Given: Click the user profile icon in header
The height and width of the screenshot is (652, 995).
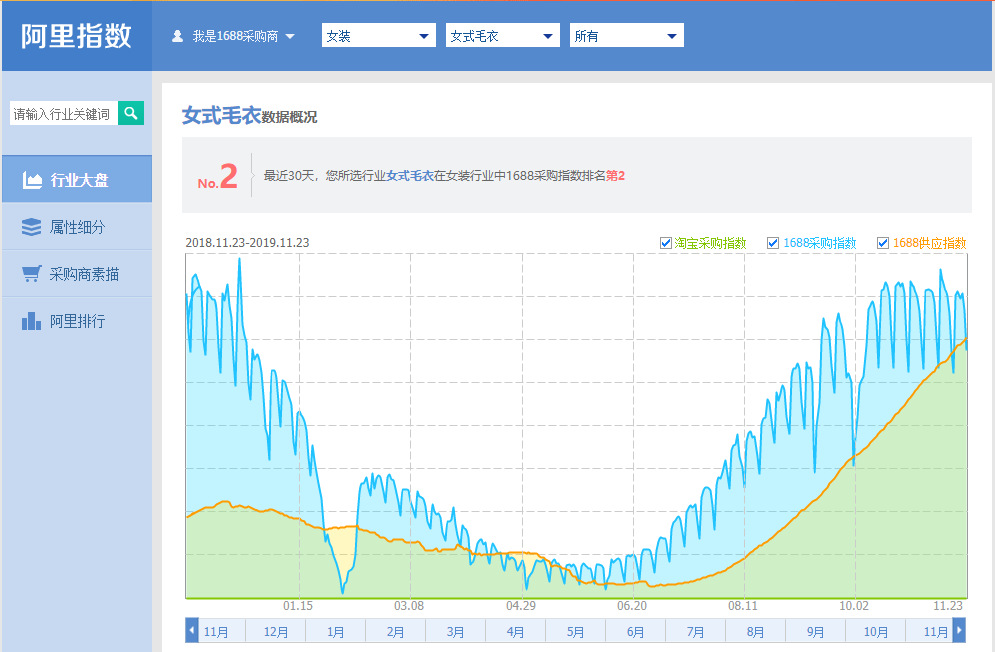Looking at the screenshot, I should (x=178, y=36).
